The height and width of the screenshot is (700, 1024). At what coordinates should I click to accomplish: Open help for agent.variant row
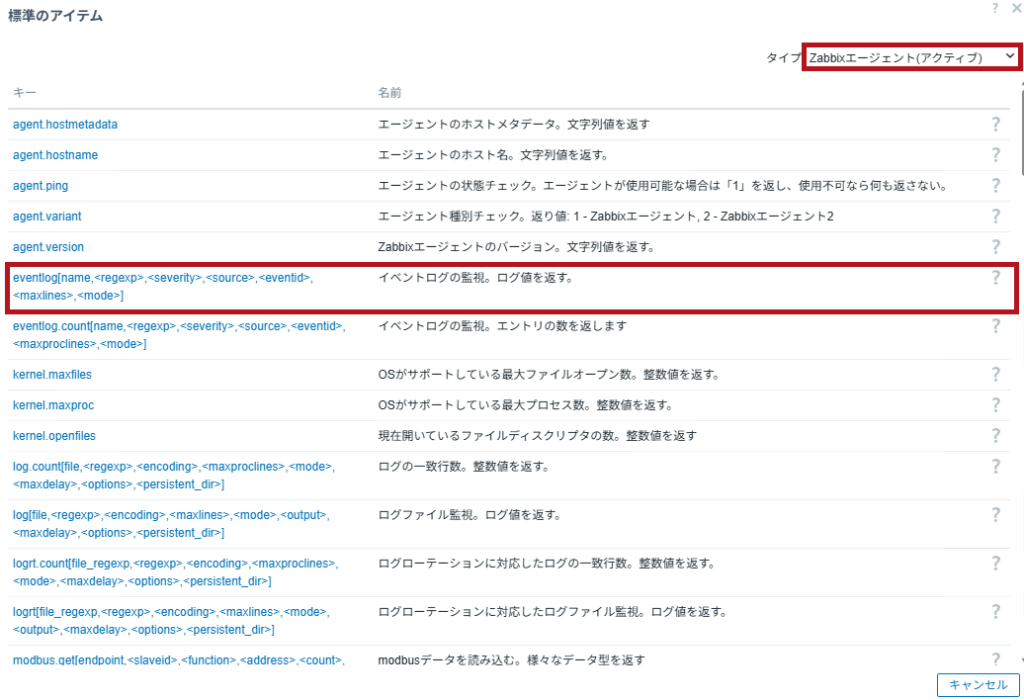click(996, 216)
